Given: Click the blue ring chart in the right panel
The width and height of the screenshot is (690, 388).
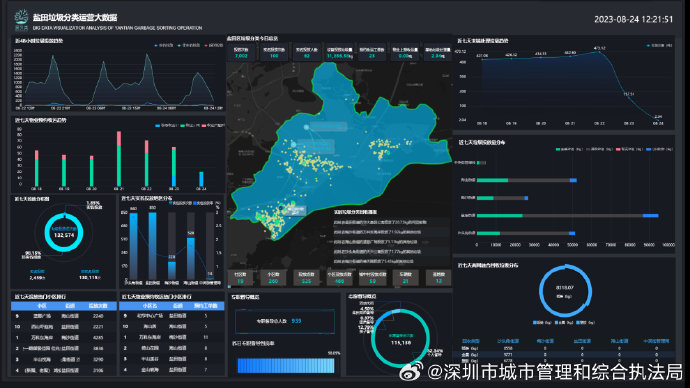Looking at the screenshot, I should pyautogui.click(x=565, y=290).
